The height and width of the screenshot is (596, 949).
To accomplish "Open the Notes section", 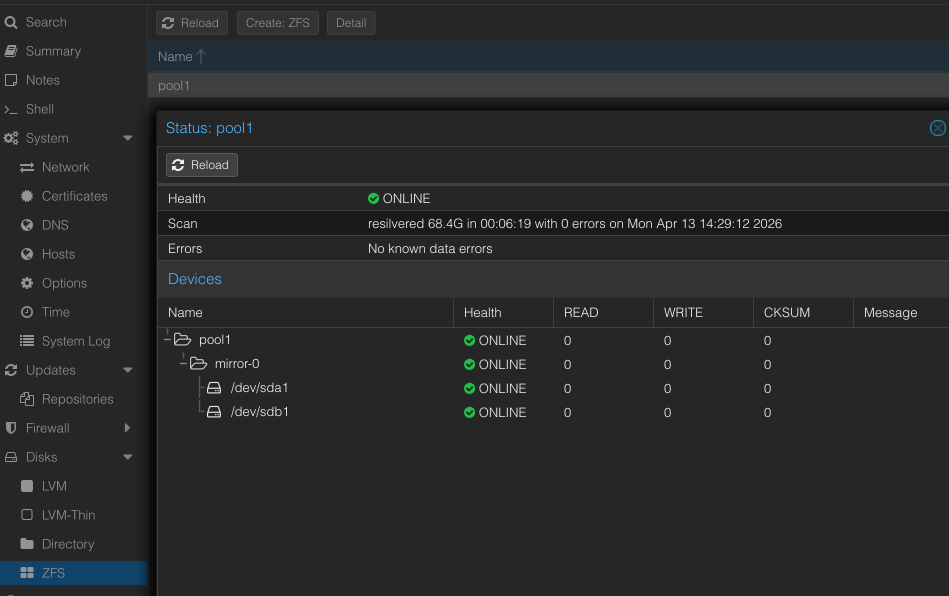I will point(40,80).
